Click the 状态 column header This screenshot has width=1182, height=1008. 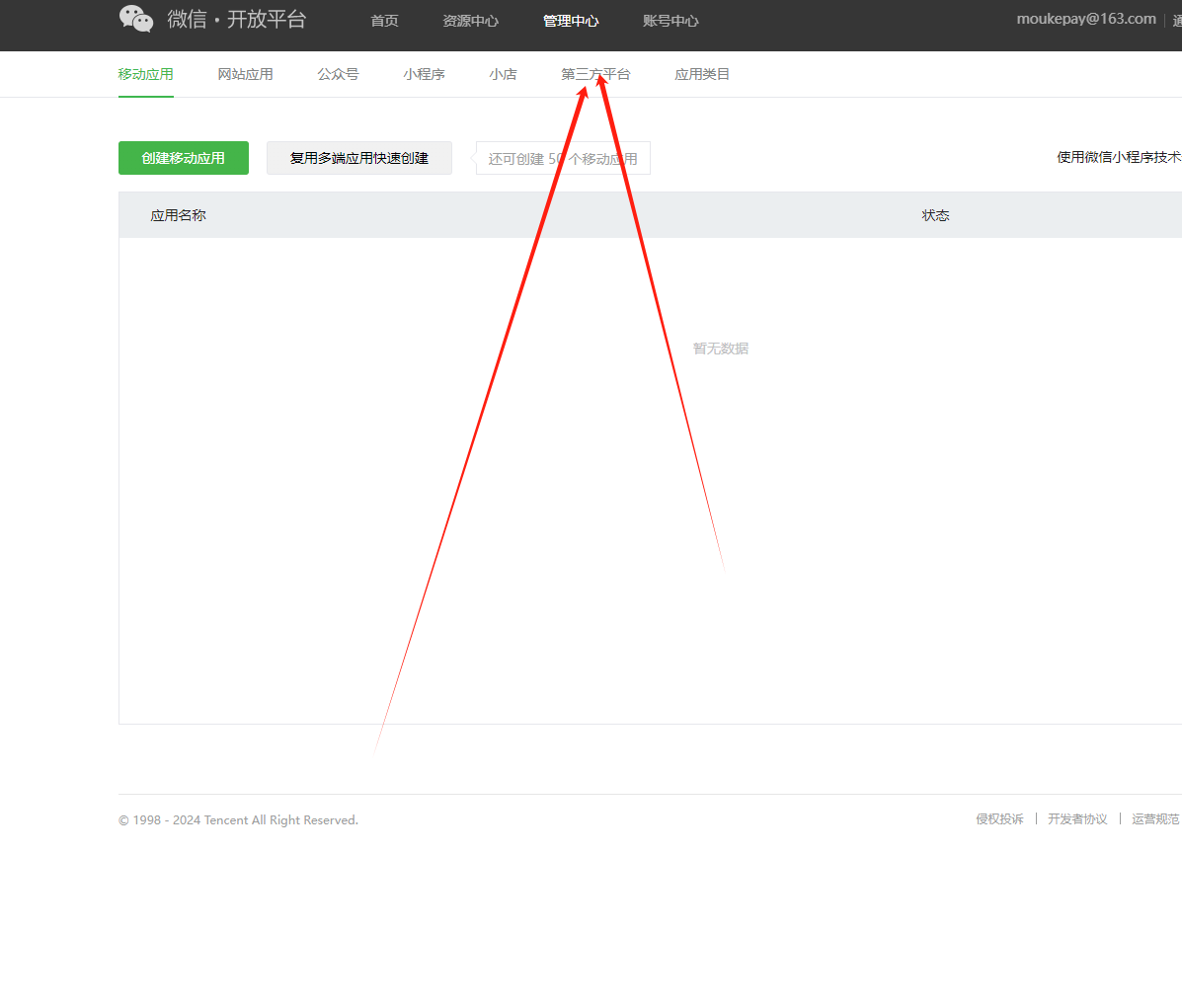pyautogui.click(x=935, y=215)
